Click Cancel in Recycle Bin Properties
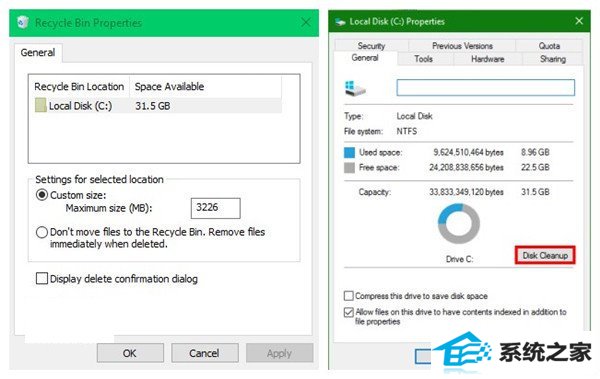The width and height of the screenshot is (600, 379). click(205, 353)
